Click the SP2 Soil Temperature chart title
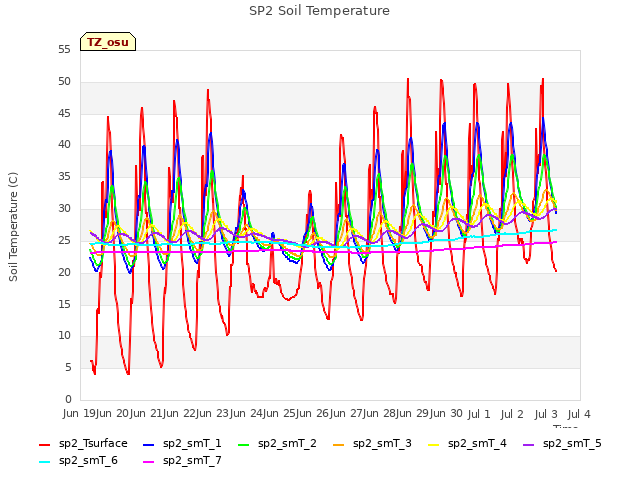 [x=319, y=11]
